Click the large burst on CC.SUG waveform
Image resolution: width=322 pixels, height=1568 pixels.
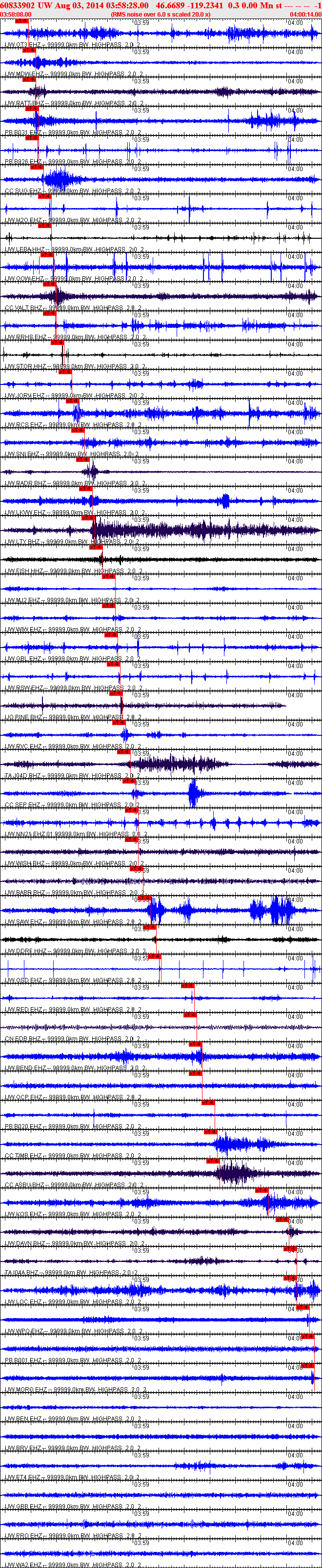coord(59,179)
